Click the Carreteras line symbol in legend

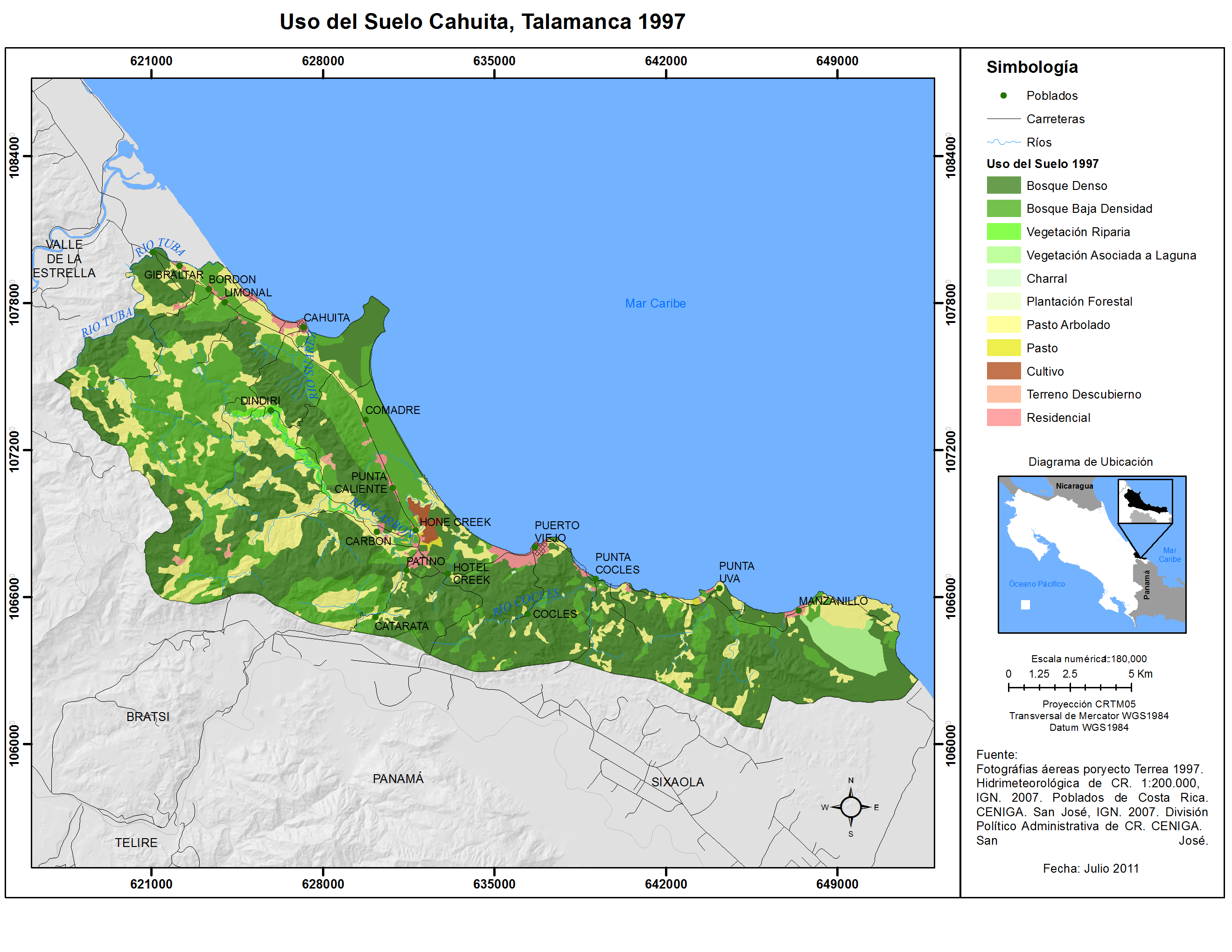pos(1003,119)
